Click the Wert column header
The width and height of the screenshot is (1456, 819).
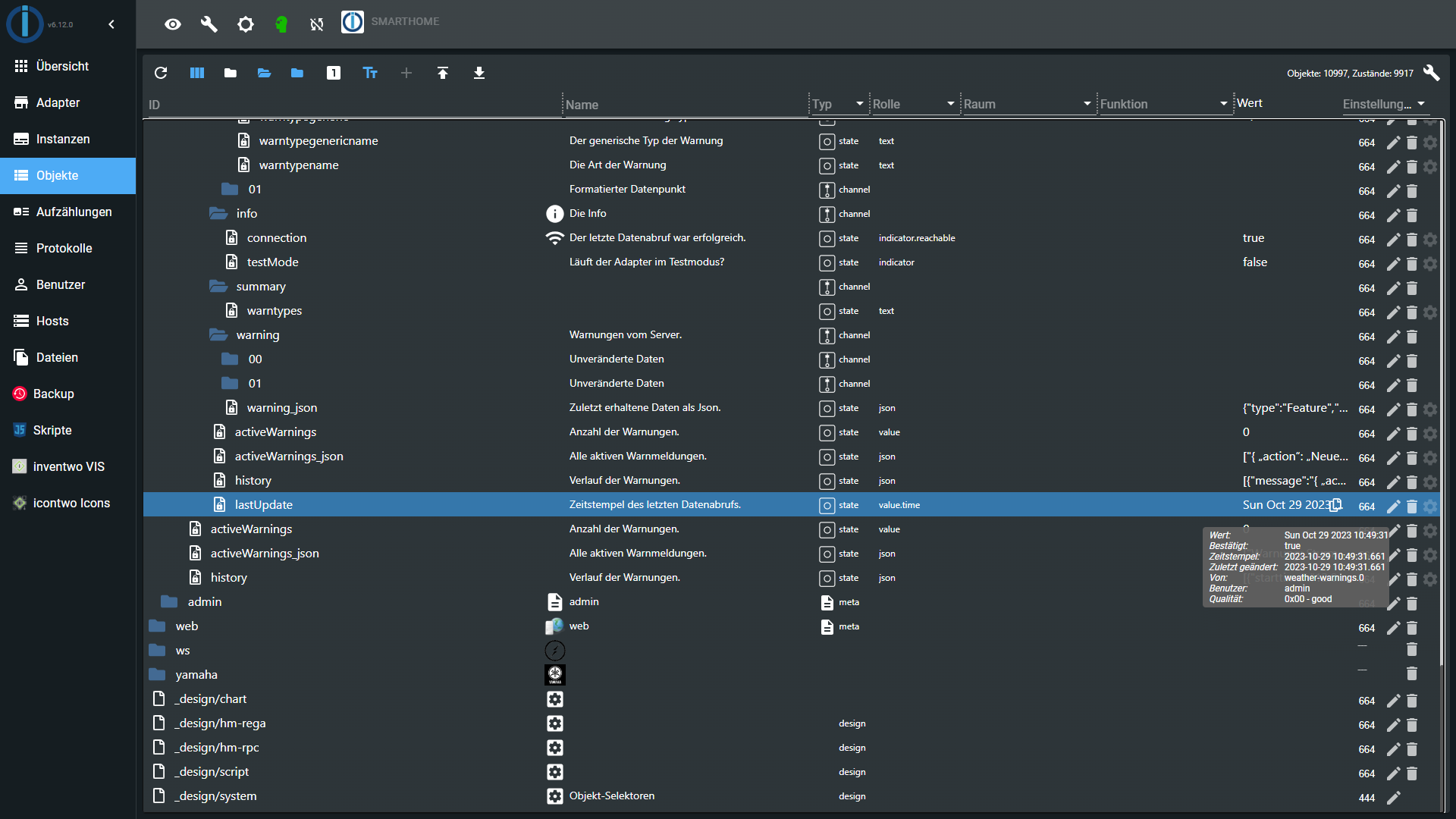[1250, 103]
